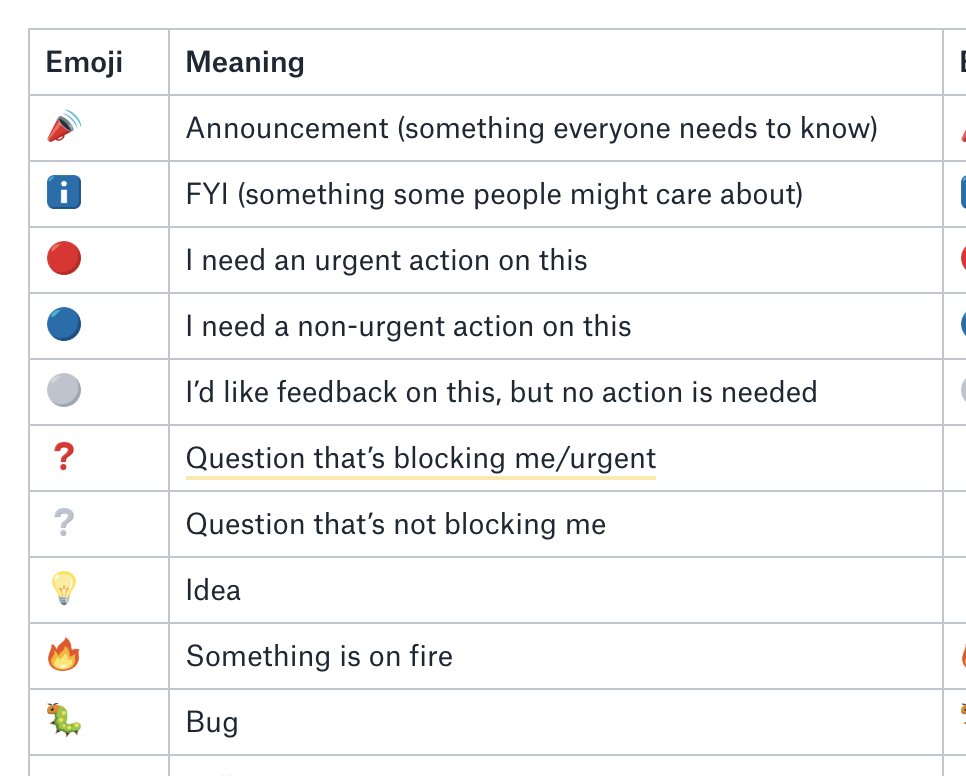This screenshot has width=966, height=776.
Task: Select the 'FYI (something some people might care about)' cell
Action: click(556, 194)
